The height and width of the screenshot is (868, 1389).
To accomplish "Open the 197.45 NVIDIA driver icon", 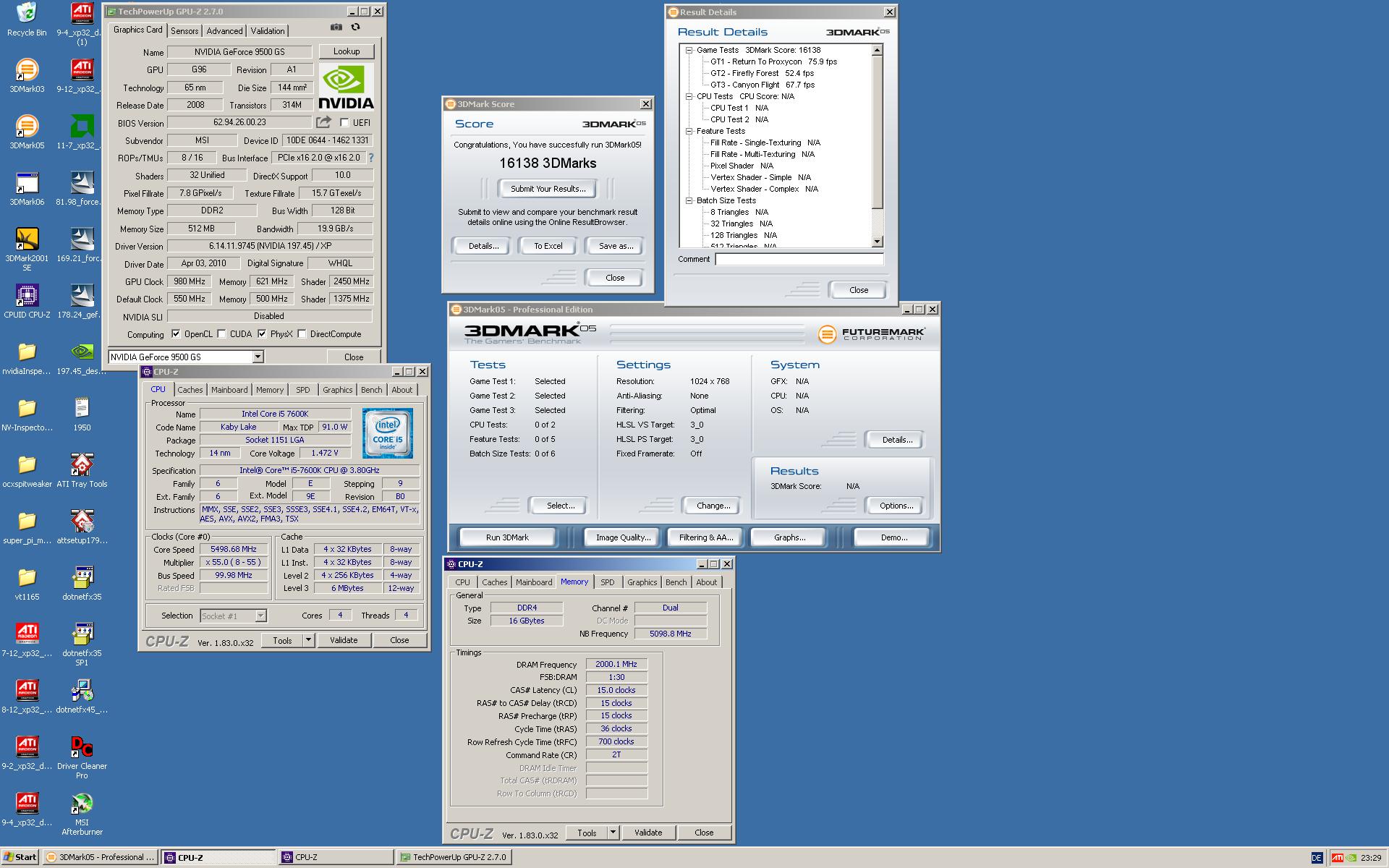I will [x=82, y=358].
